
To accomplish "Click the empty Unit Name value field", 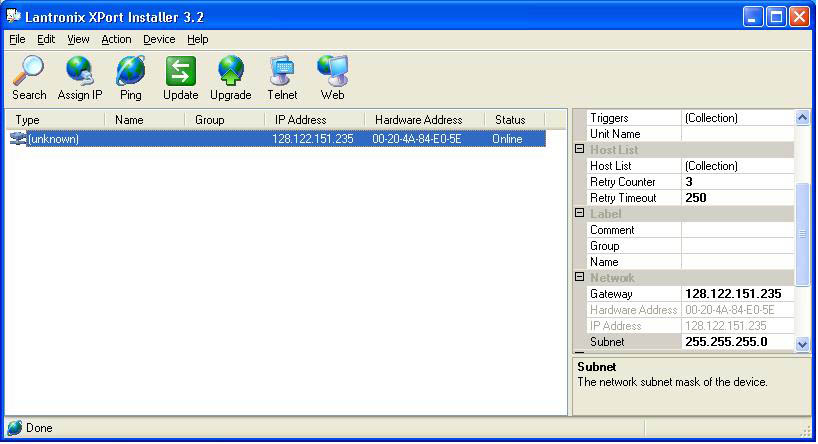I will tap(738, 134).
